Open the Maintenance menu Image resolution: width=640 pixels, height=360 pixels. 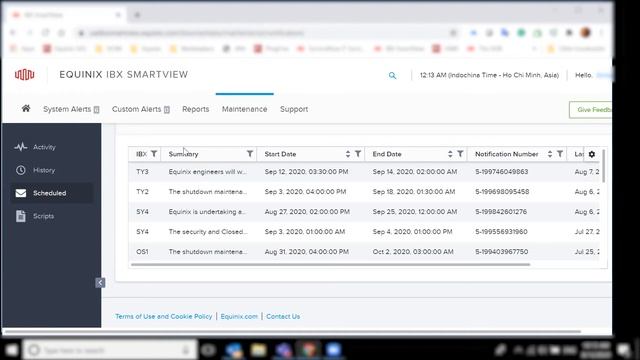(x=244, y=109)
